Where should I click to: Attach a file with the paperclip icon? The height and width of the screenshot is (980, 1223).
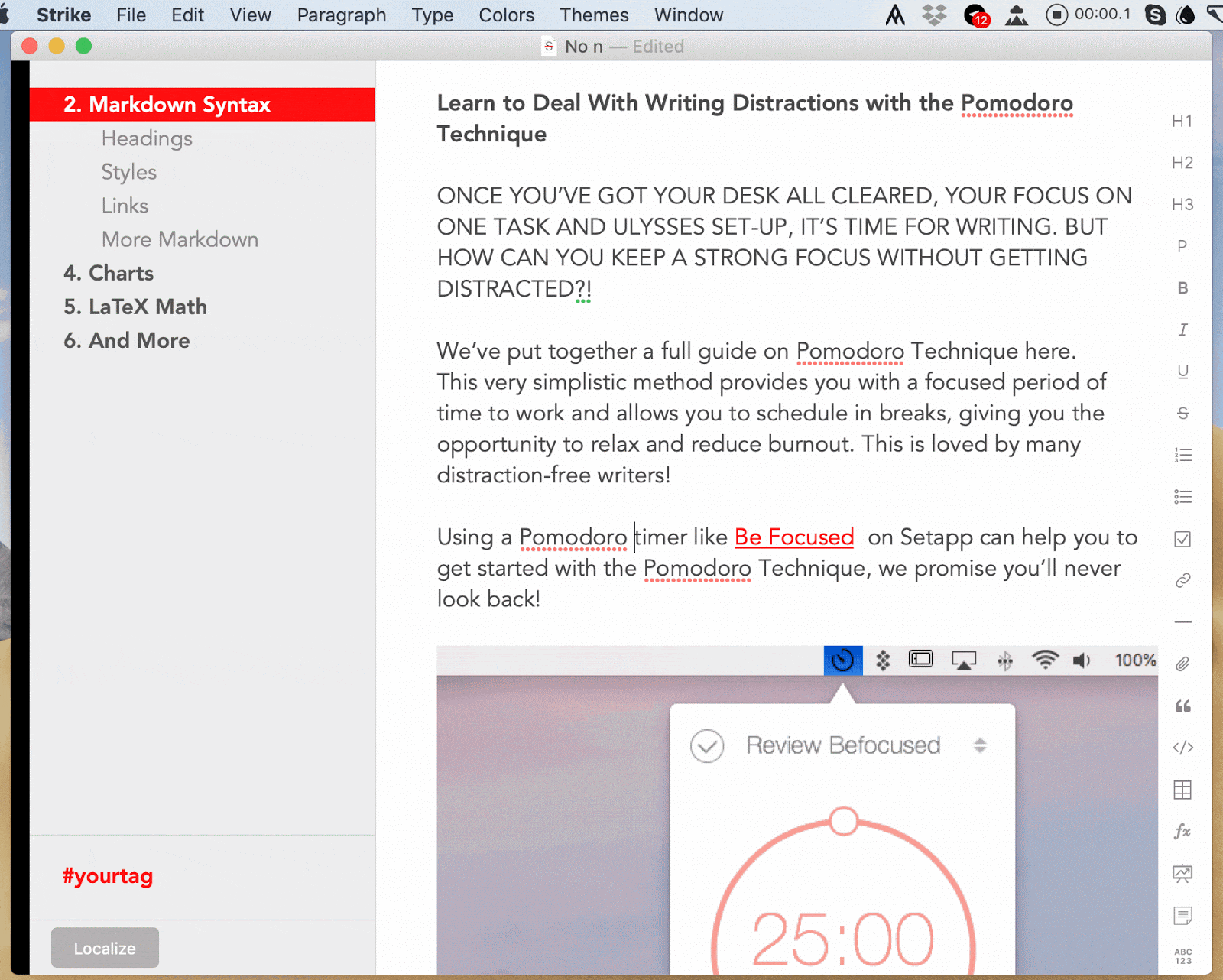[1182, 664]
